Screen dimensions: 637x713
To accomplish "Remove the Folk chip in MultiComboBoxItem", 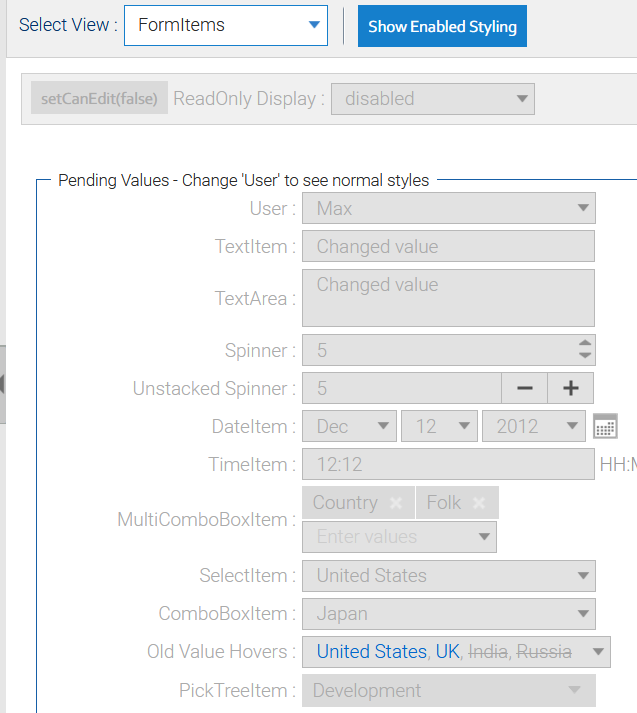I will click(x=479, y=503).
